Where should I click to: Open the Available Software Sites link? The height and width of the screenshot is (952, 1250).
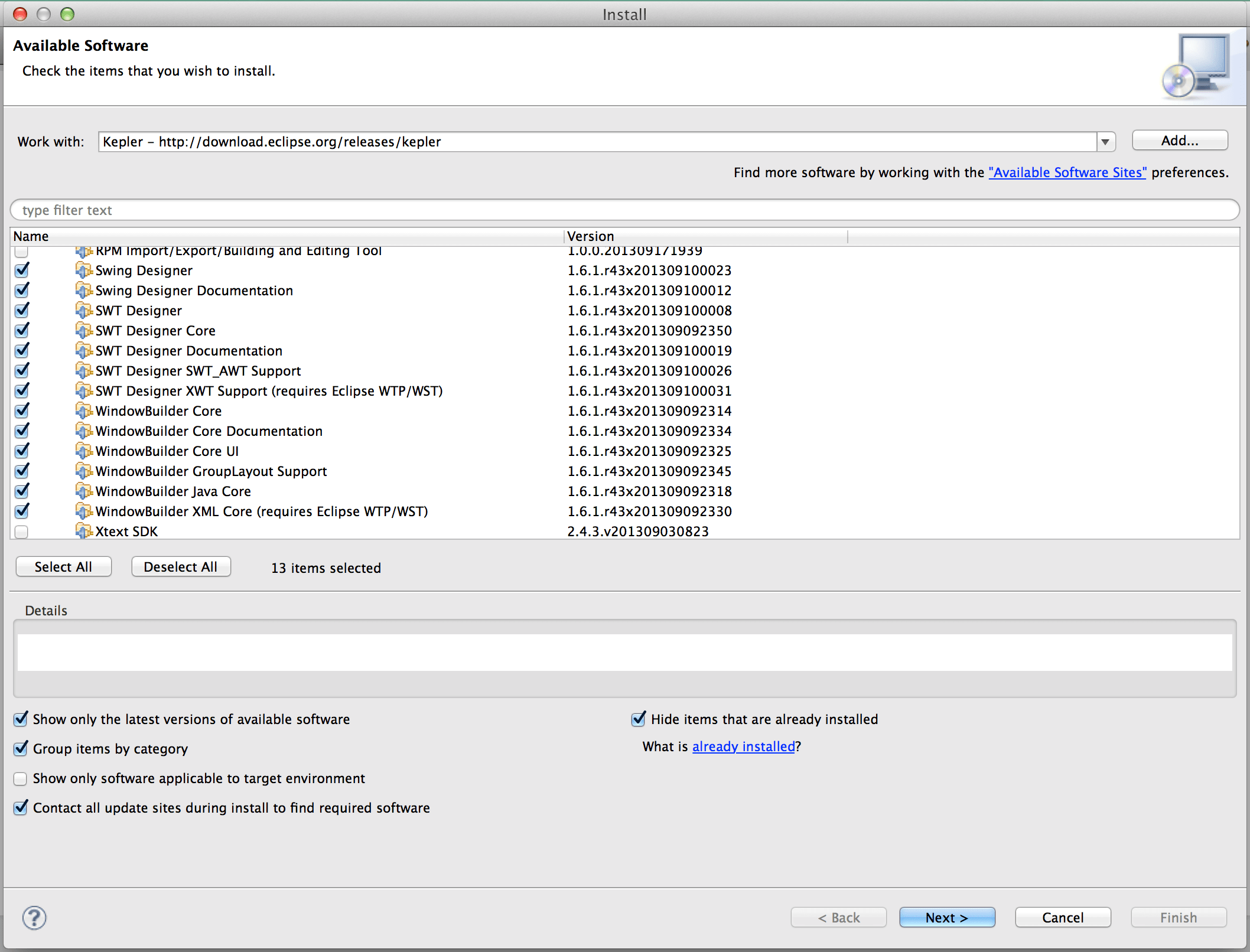click(x=1067, y=172)
